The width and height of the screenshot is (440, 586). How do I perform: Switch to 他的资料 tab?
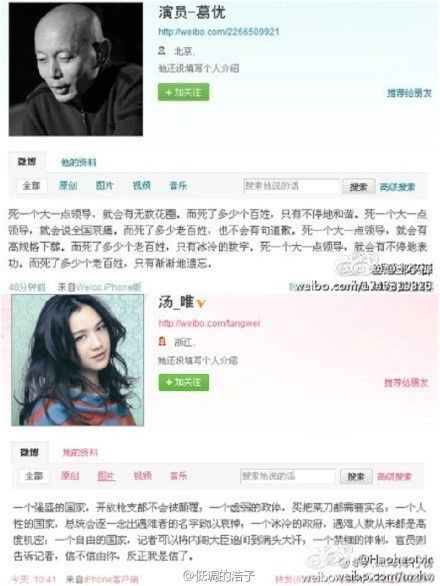[x=79, y=163]
